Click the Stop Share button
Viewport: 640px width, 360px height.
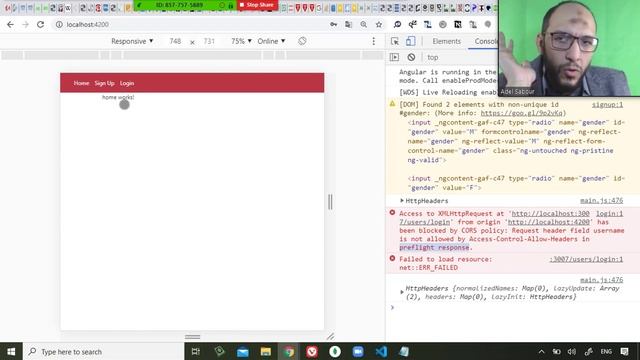(x=257, y=5)
